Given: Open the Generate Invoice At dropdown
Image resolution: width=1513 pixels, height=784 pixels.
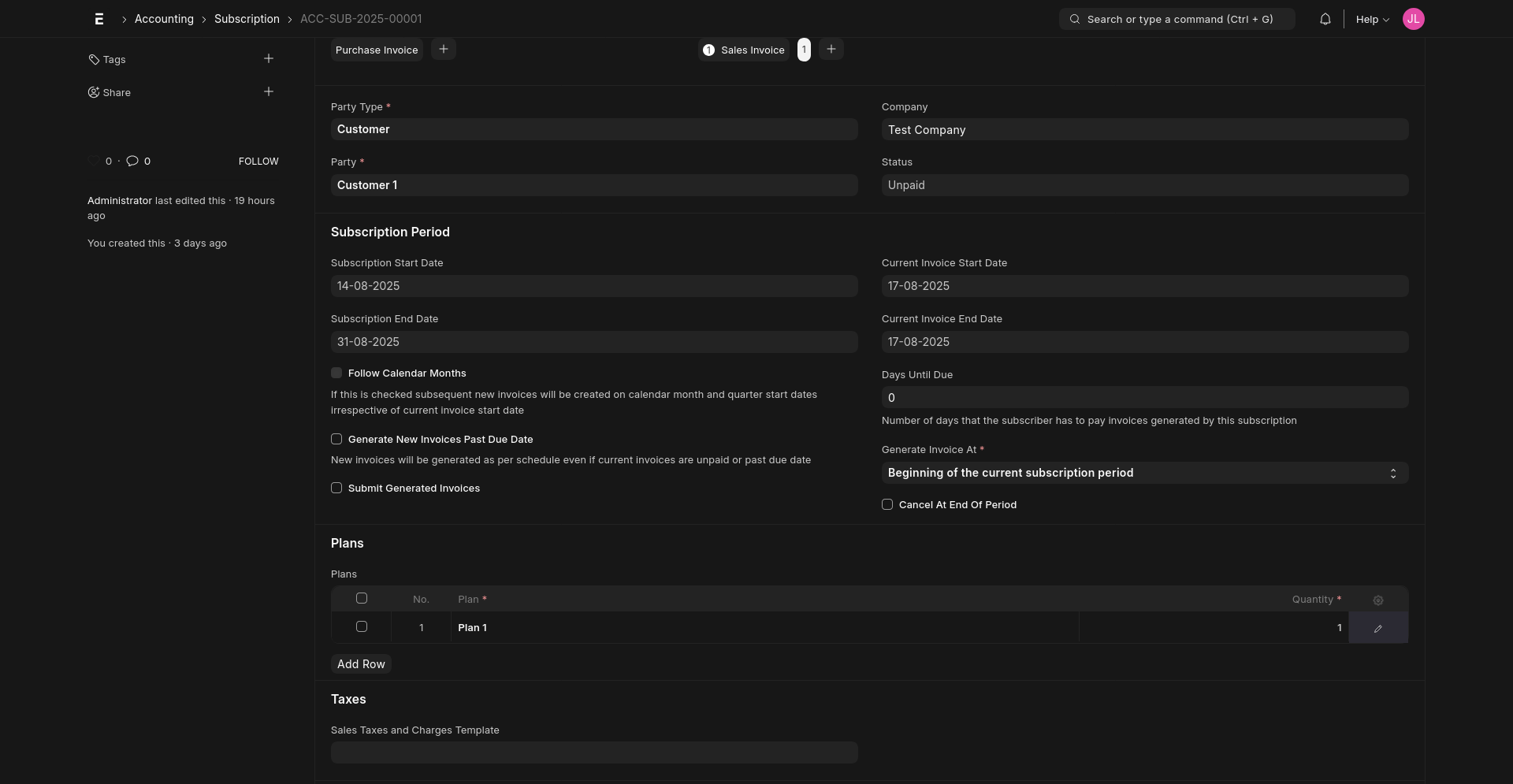Looking at the screenshot, I should coord(1143,472).
